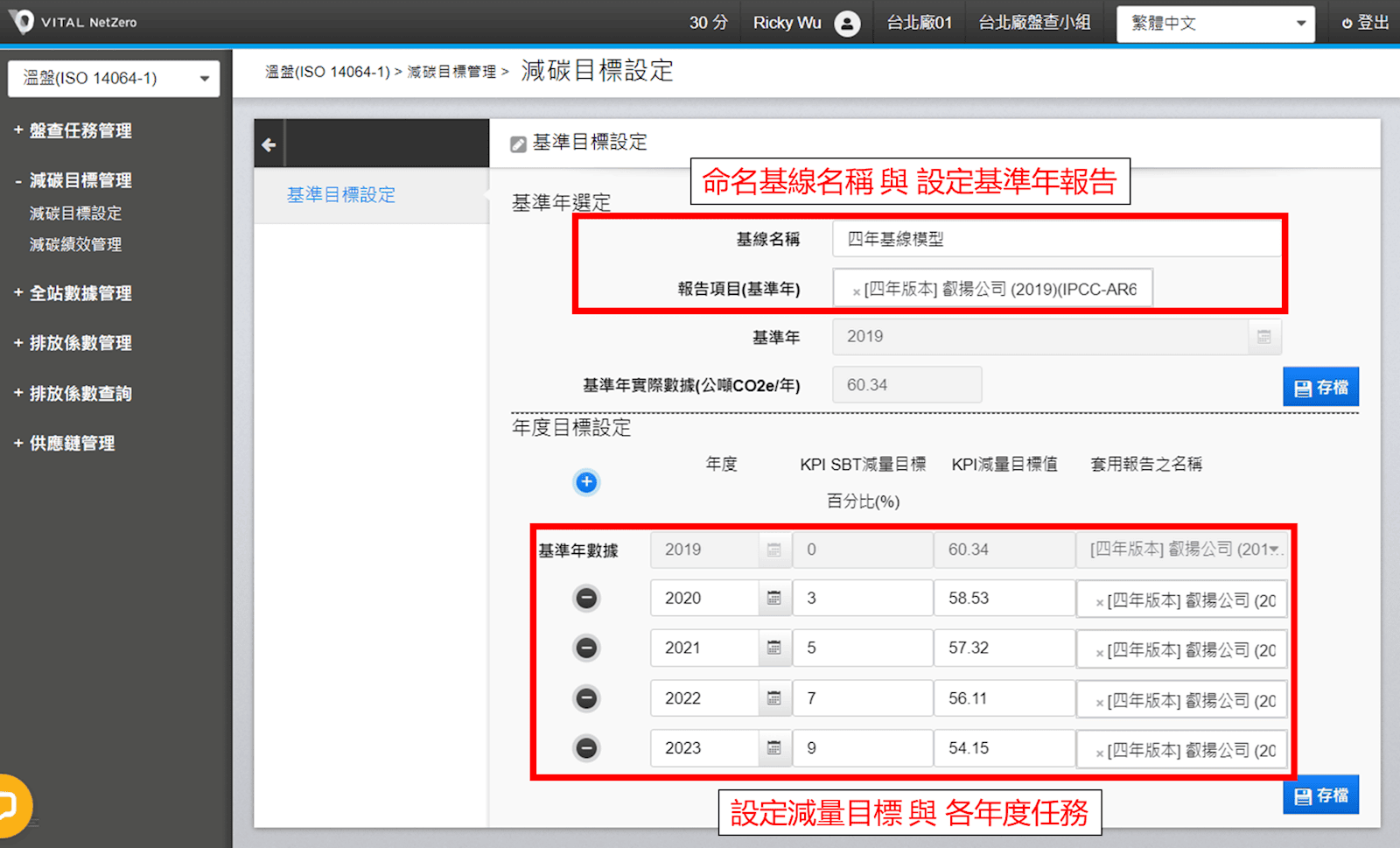Image resolution: width=1400 pixels, height=848 pixels.
Task: Collapse the 減碳目標管理 menu section
Action: 80,180
